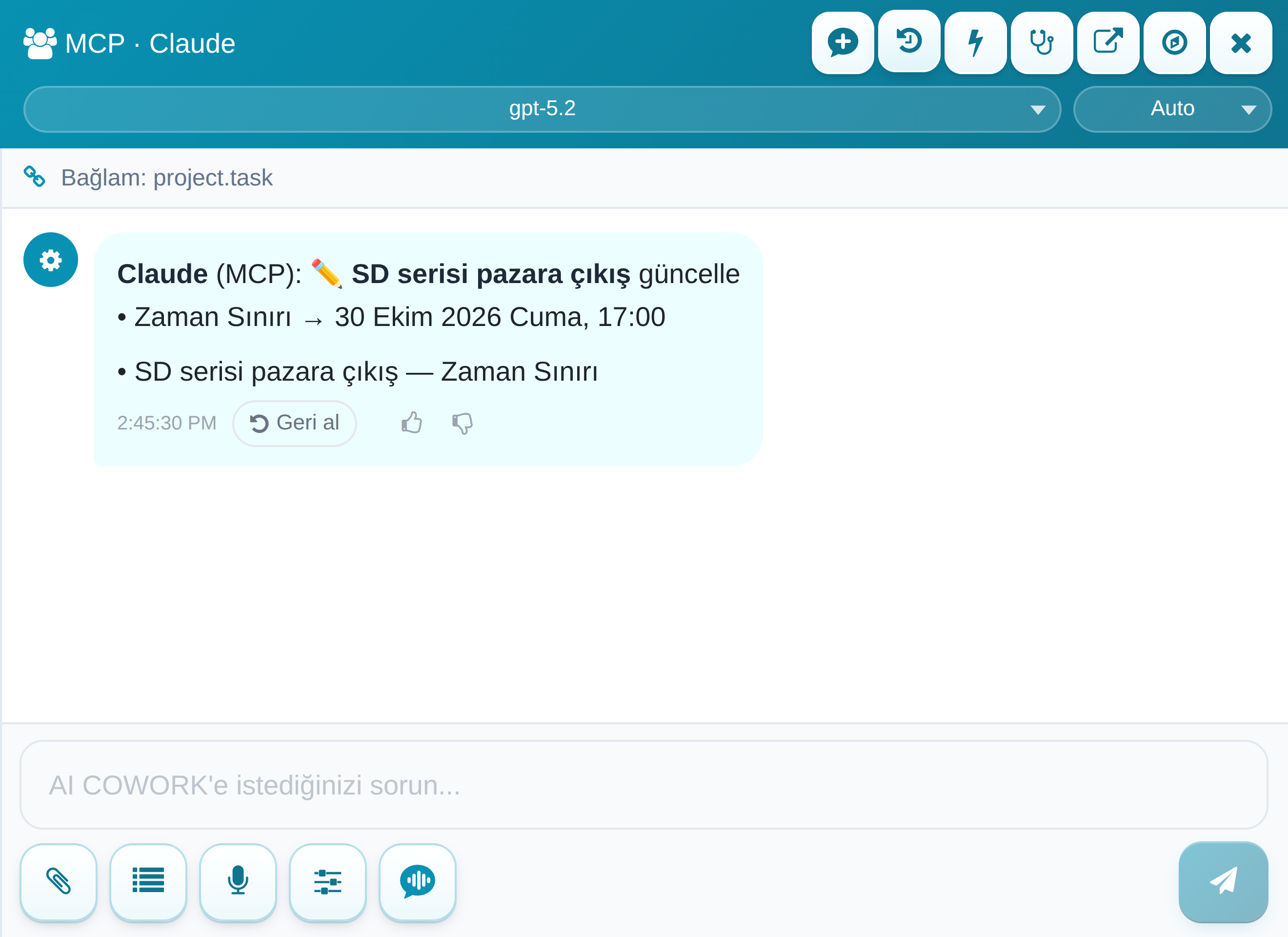The height and width of the screenshot is (937, 1288).
Task: Click the users group icon beside MCP title
Action: (x=40, y=44)
